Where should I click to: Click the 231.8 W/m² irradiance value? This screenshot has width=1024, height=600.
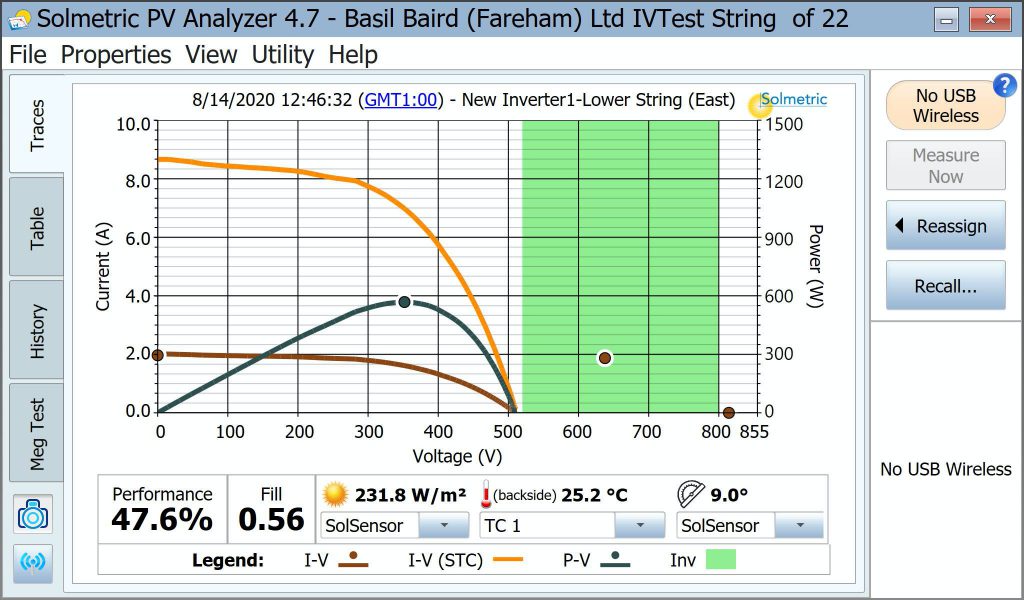coord(411,495)
